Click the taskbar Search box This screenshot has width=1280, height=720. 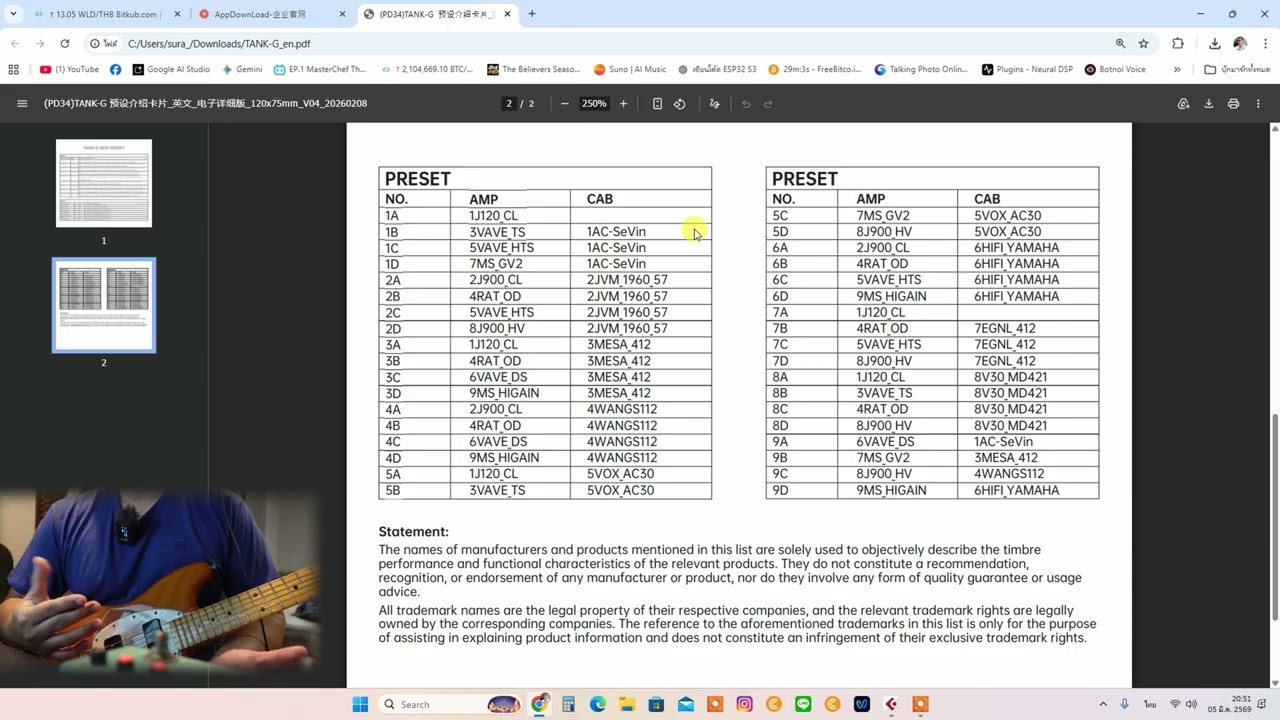pyautogui.click(x=452, y=705)
